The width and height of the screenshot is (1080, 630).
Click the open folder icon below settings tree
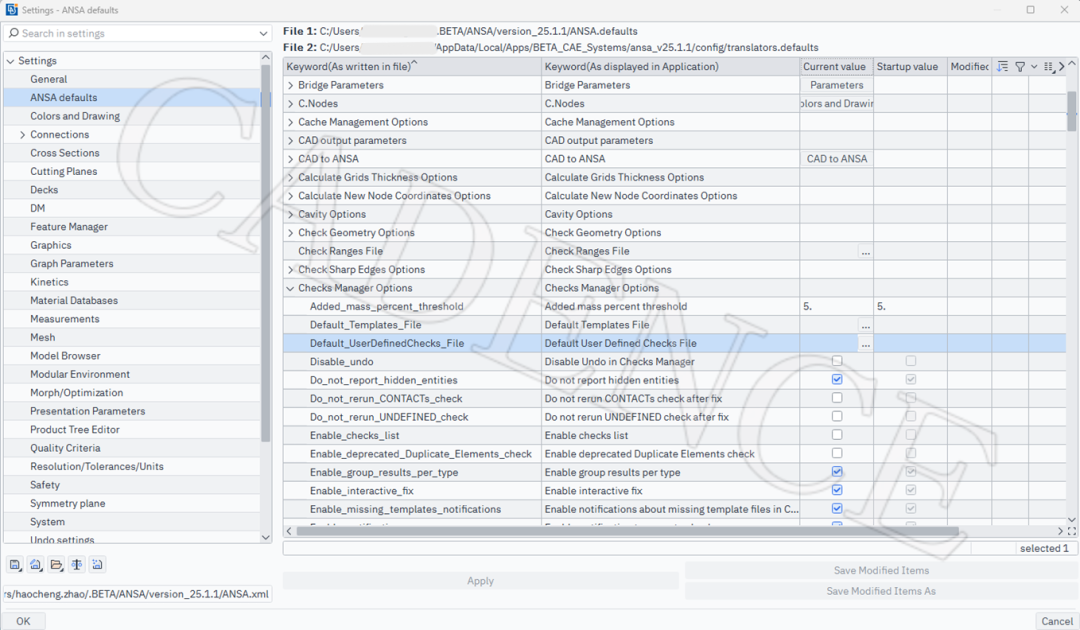click(56, 565)
